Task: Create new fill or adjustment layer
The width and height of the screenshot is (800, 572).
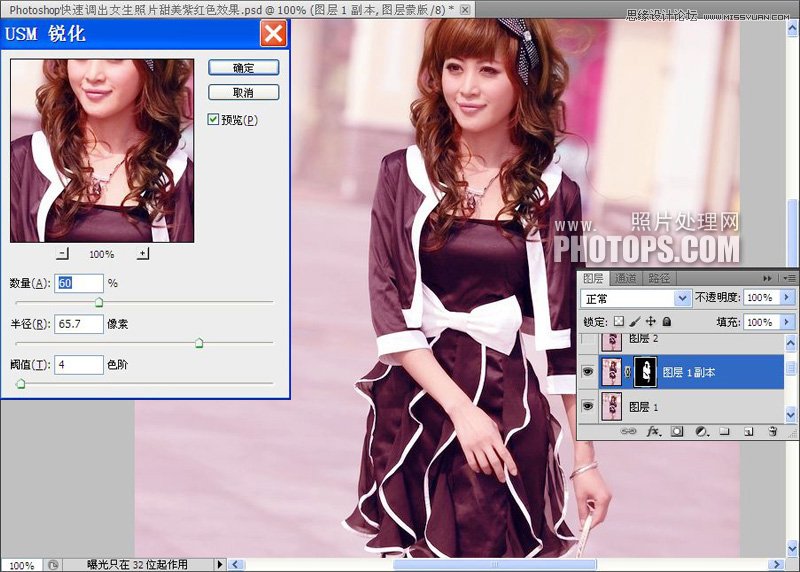Action: [702, 432]
